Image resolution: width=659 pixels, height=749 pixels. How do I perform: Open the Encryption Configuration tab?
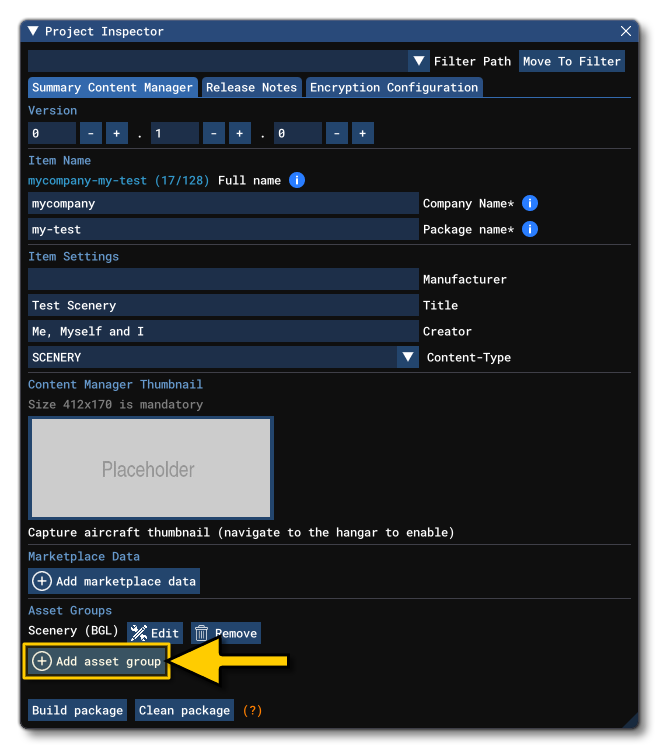pyautogui.click(x=394, y=87)
